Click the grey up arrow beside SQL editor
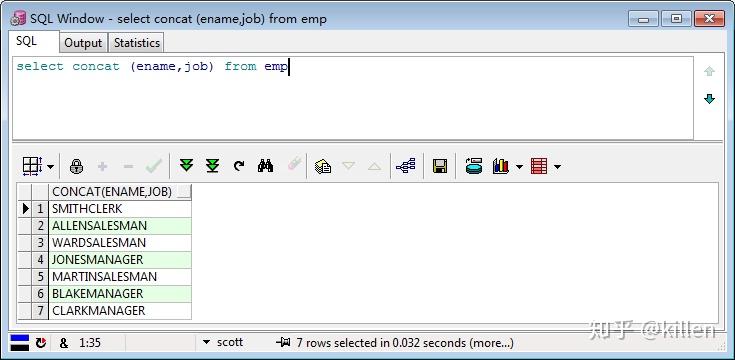Image resolution: width=735 pixels, height=360 pixels. tap(709, 71)
